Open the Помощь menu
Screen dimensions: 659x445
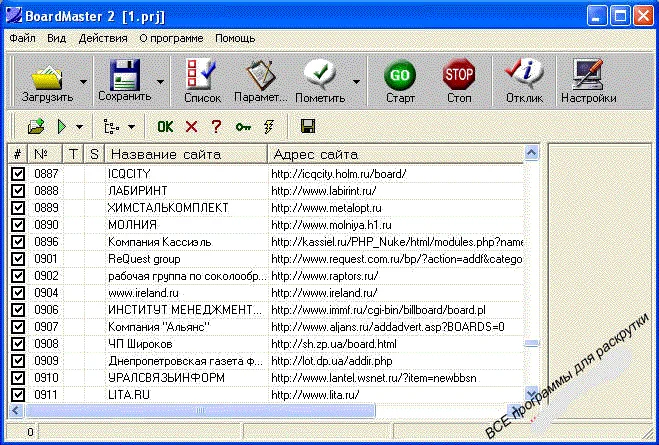point(235,38)
